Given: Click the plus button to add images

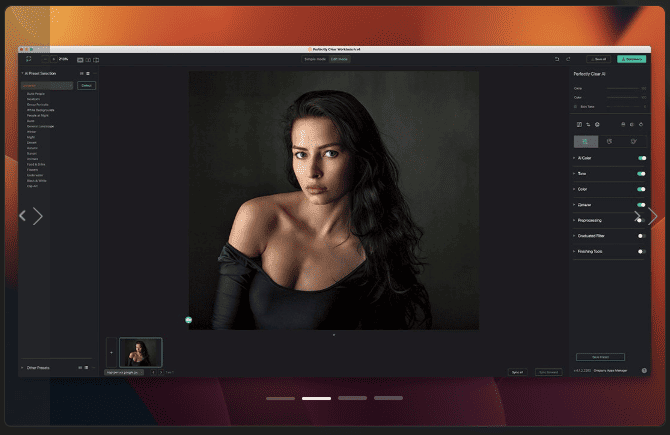Looking at the screenshot, I should (x=111, y=353).
